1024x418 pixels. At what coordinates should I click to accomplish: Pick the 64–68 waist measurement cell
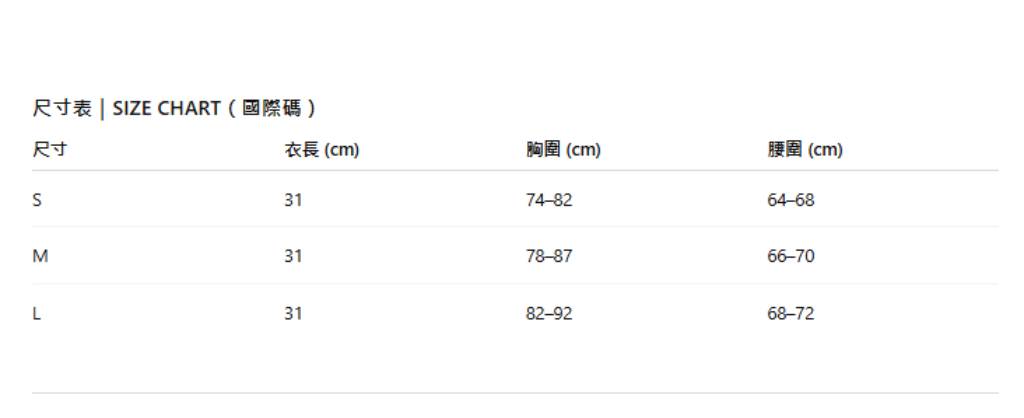pos(791,200)
